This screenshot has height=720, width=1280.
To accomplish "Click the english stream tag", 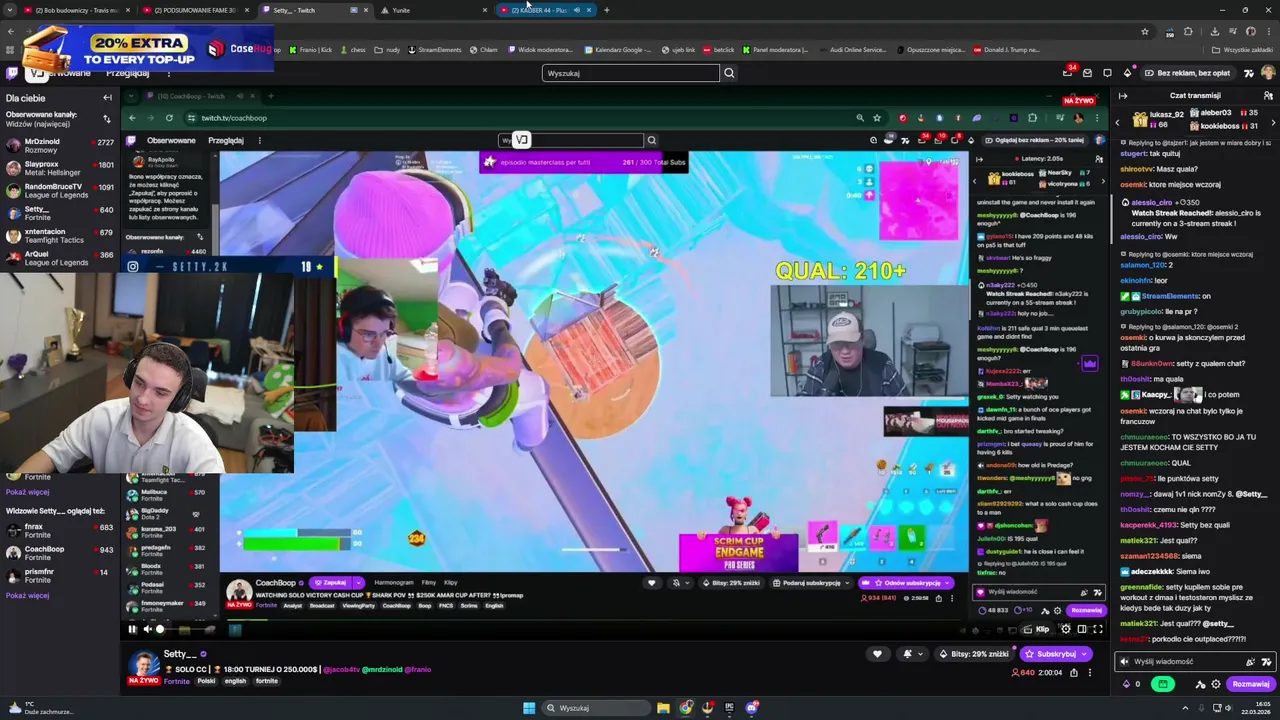I will 235,681.
